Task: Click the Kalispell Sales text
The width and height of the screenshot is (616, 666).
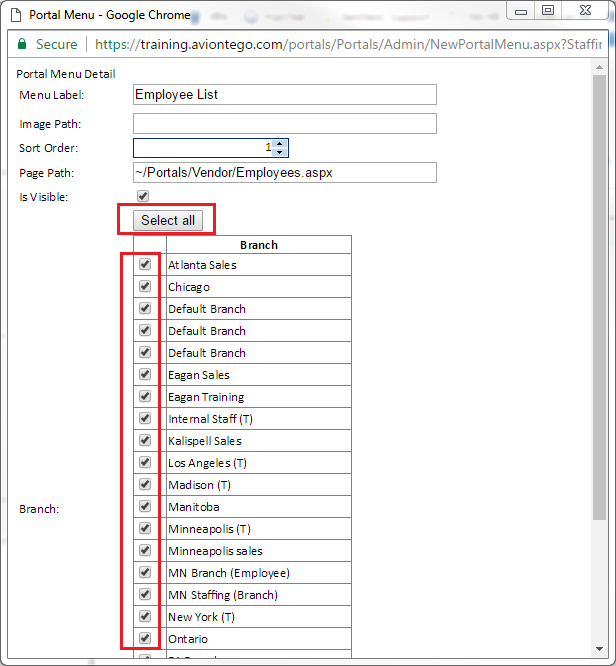Action: pyautogui.click(x=205, y=441)
